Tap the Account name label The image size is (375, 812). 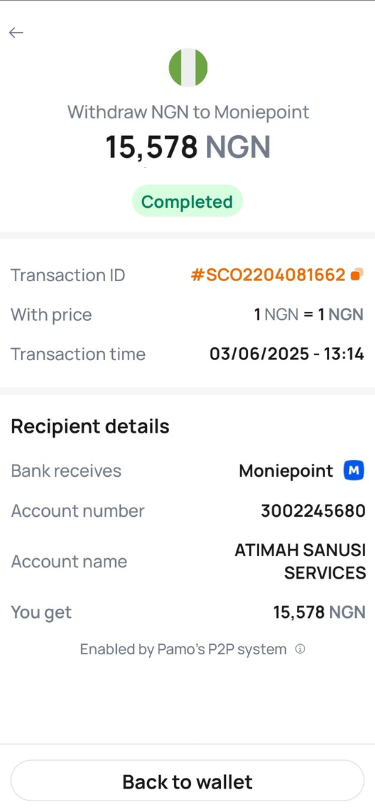(x=69, y=561)
